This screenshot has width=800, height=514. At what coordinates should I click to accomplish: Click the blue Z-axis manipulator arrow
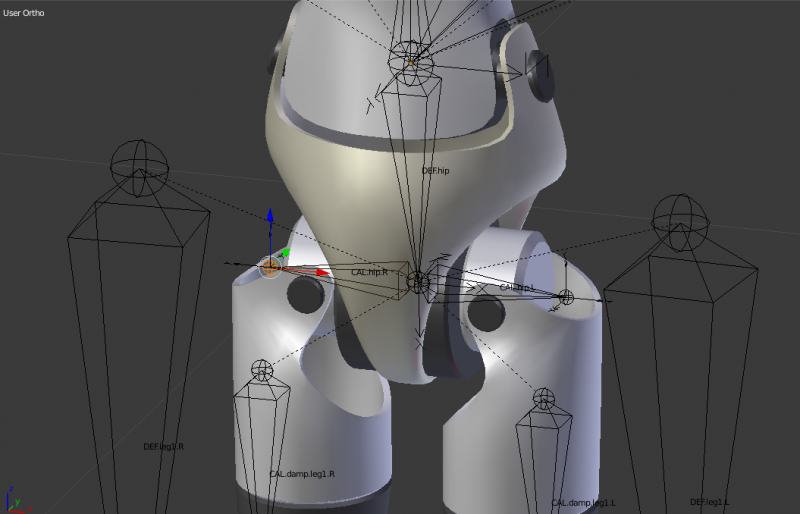pos(270,217)
